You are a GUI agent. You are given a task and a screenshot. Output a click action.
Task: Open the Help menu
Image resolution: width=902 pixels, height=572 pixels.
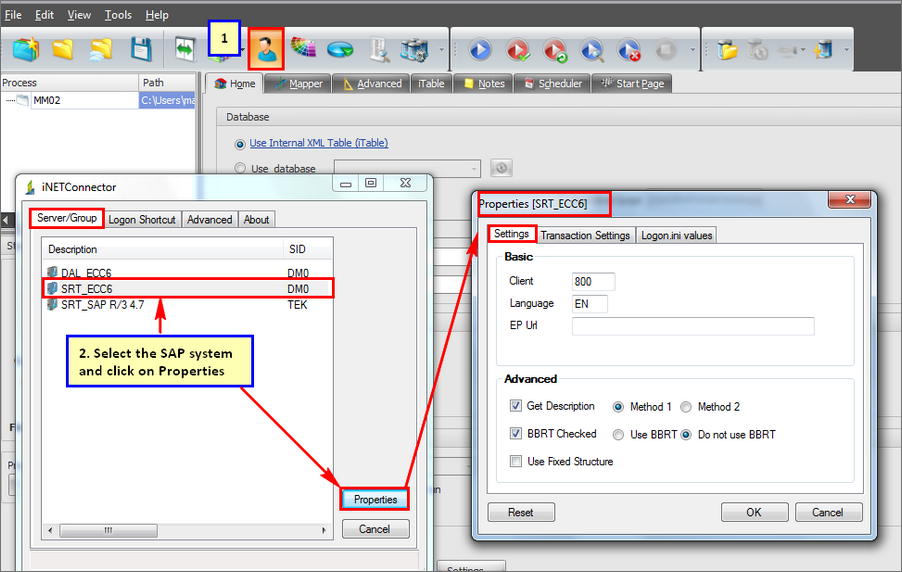[156, 15]
